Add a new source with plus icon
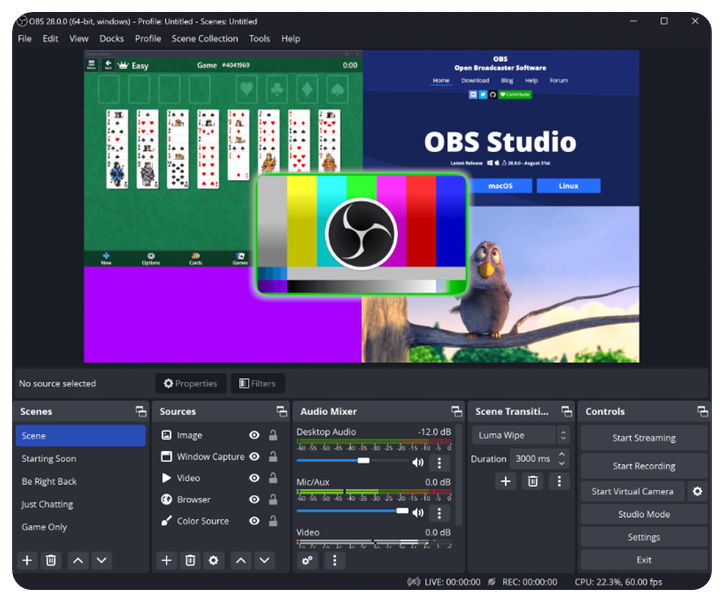Screen dimensions: 724x602 click(167, 560)
